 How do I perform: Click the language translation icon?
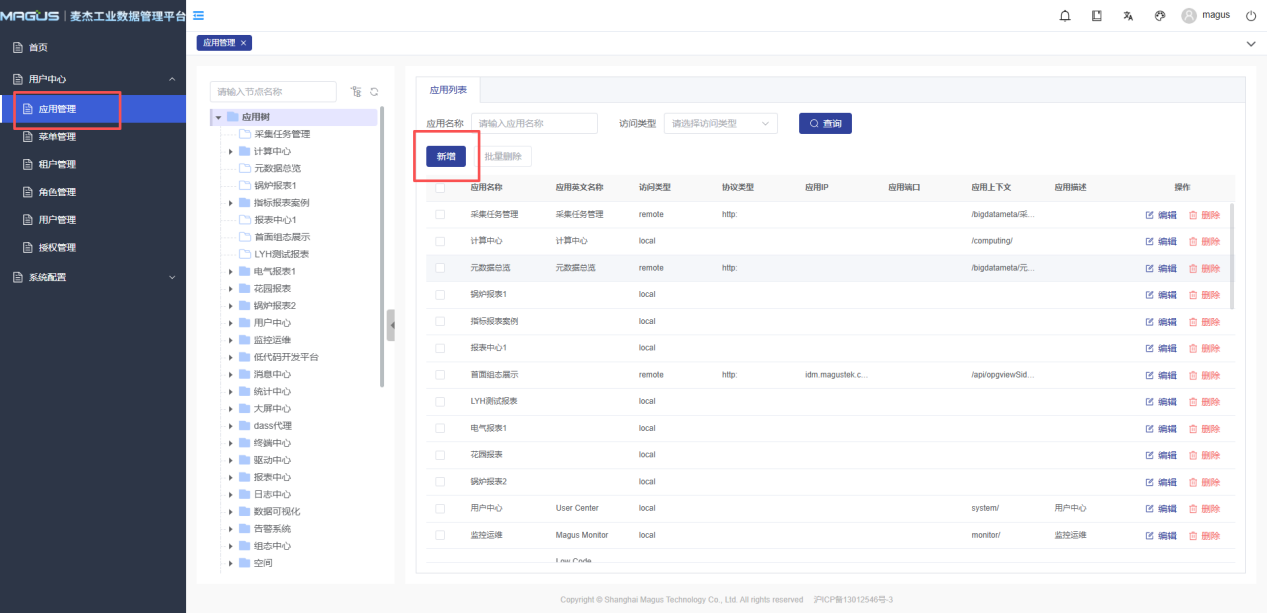pyautogui.click(x=1128, y=16)
